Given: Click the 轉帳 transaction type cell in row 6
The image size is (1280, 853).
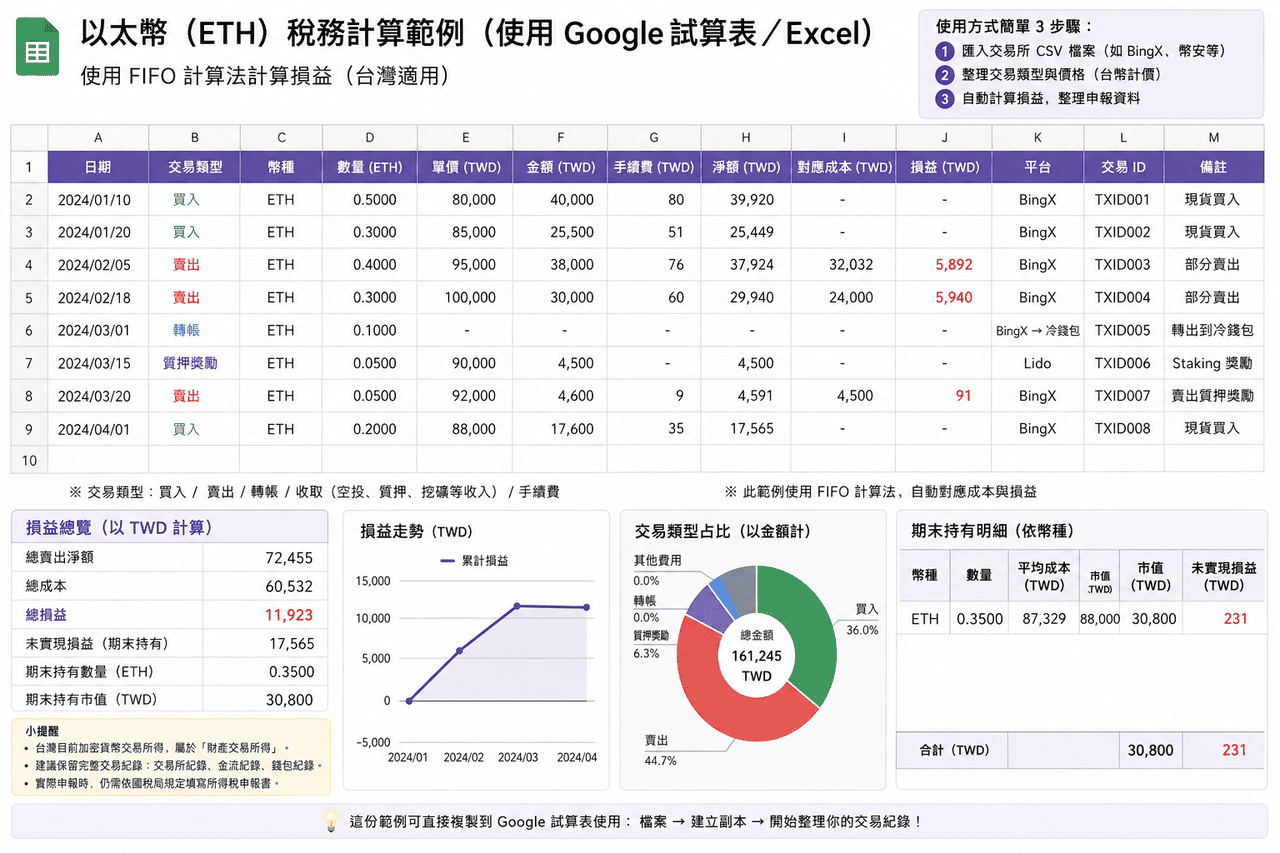Looking at the screenshot, I should [186, 331].
